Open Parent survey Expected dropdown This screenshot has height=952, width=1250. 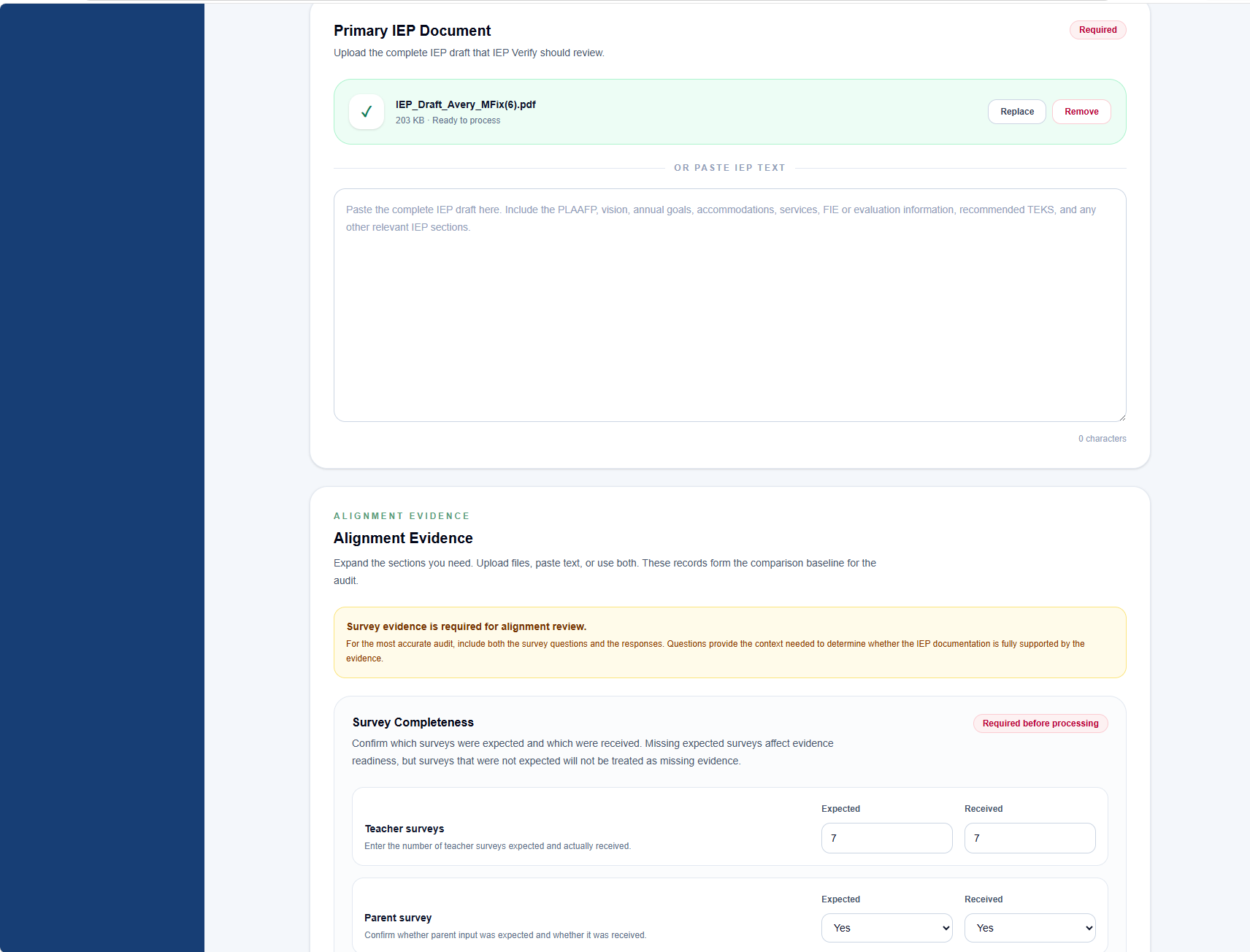pyautogui.click(x=886, y=928)
